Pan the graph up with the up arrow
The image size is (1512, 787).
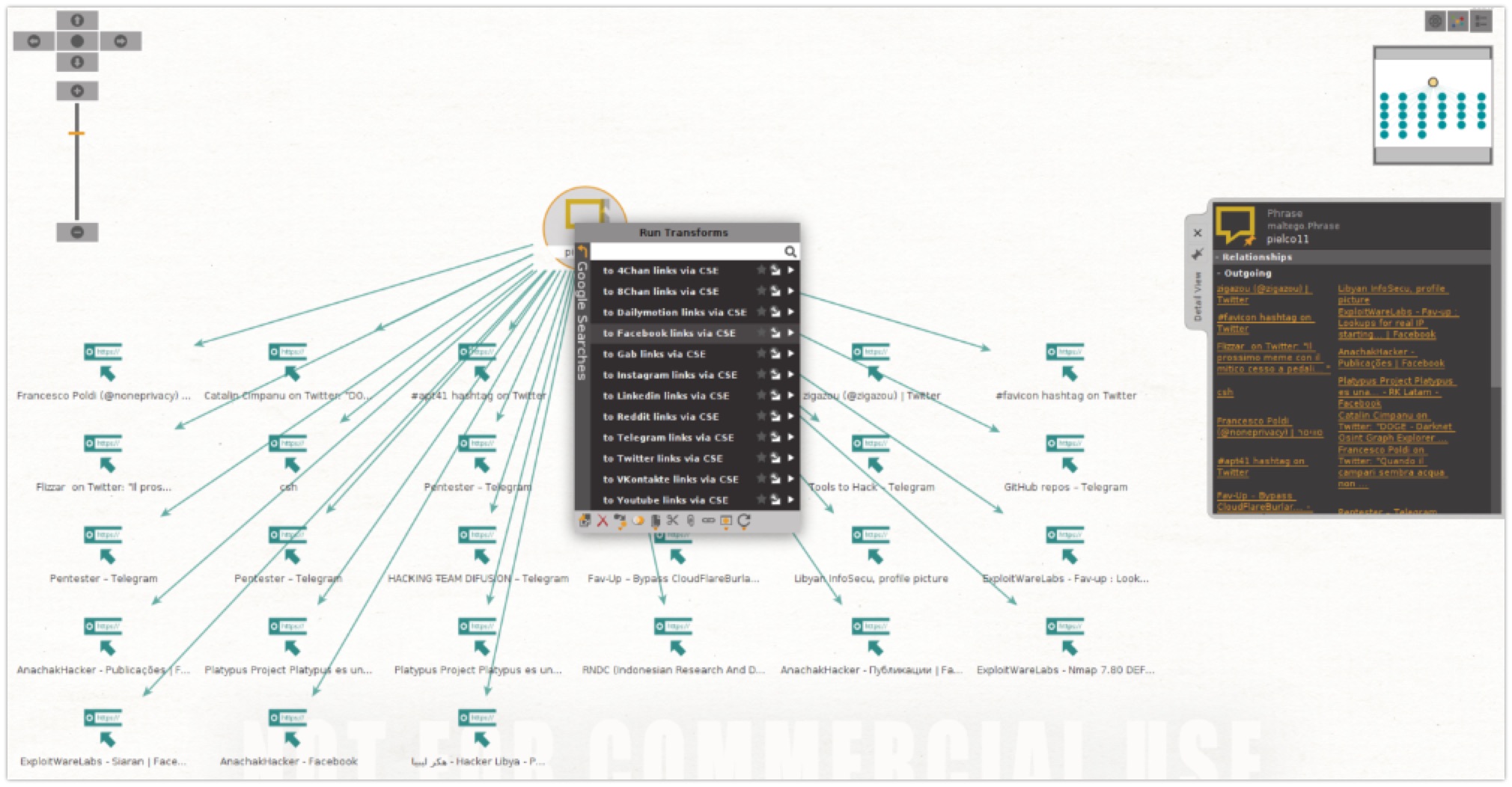[x=77, y=20]
